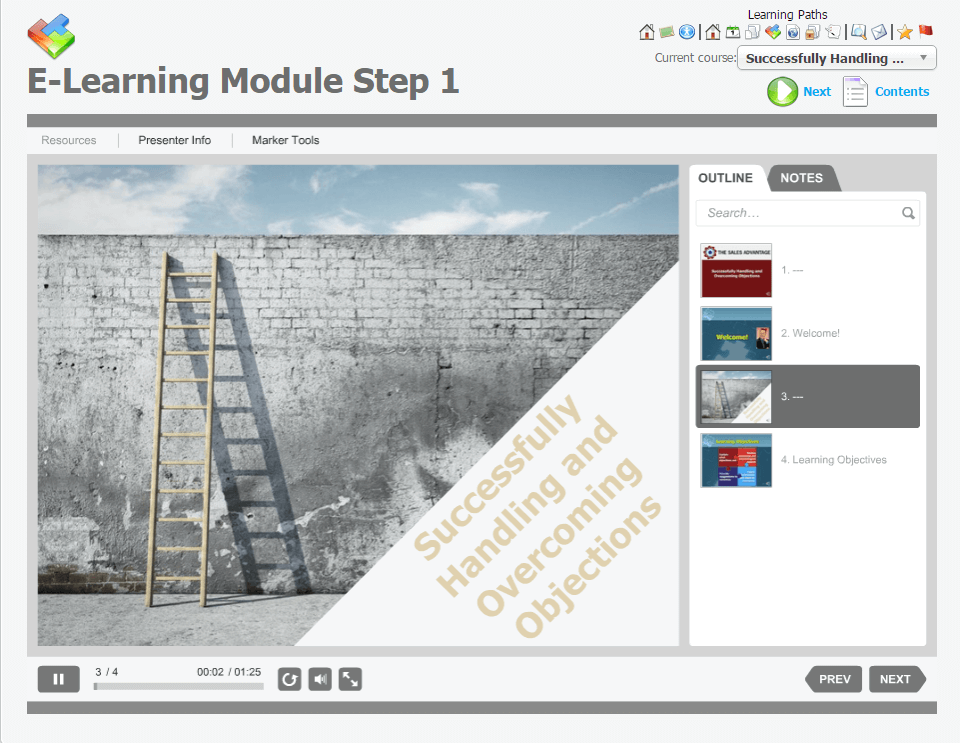Go to previous slide with PREV button
The height and width of the screenshot is (743, 960).
tap(834, 679)
